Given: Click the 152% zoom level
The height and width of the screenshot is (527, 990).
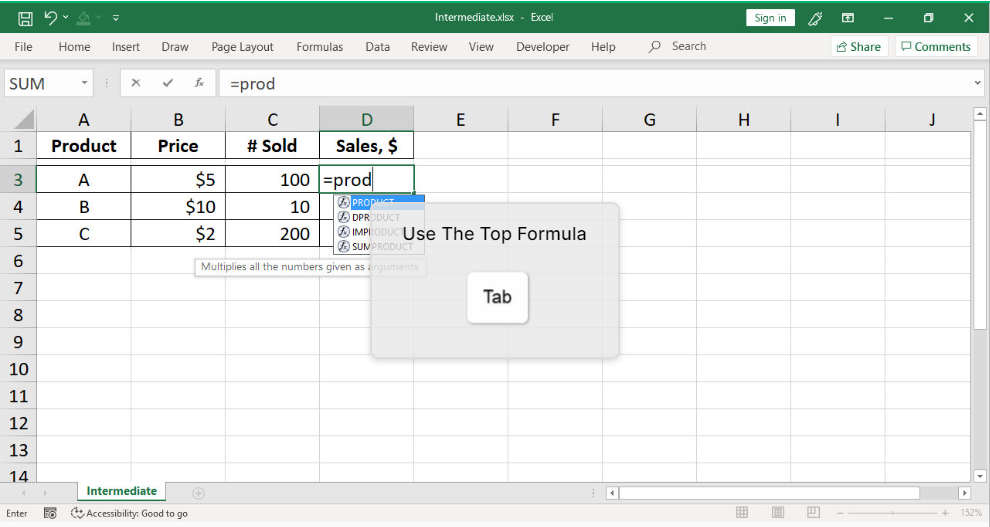Looking at the screenshot, I should point(971,513).
